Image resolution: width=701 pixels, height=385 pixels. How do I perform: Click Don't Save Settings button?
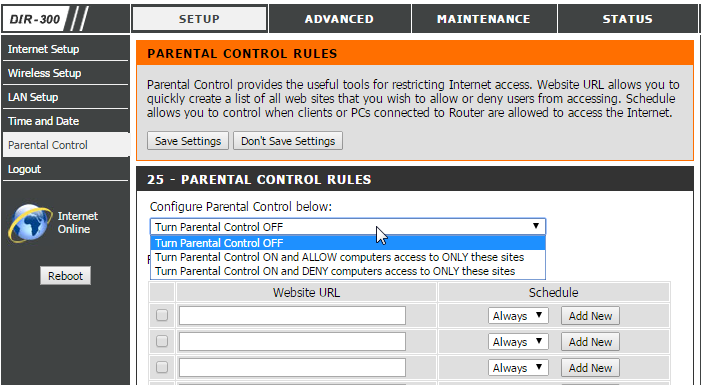[288, 141]
